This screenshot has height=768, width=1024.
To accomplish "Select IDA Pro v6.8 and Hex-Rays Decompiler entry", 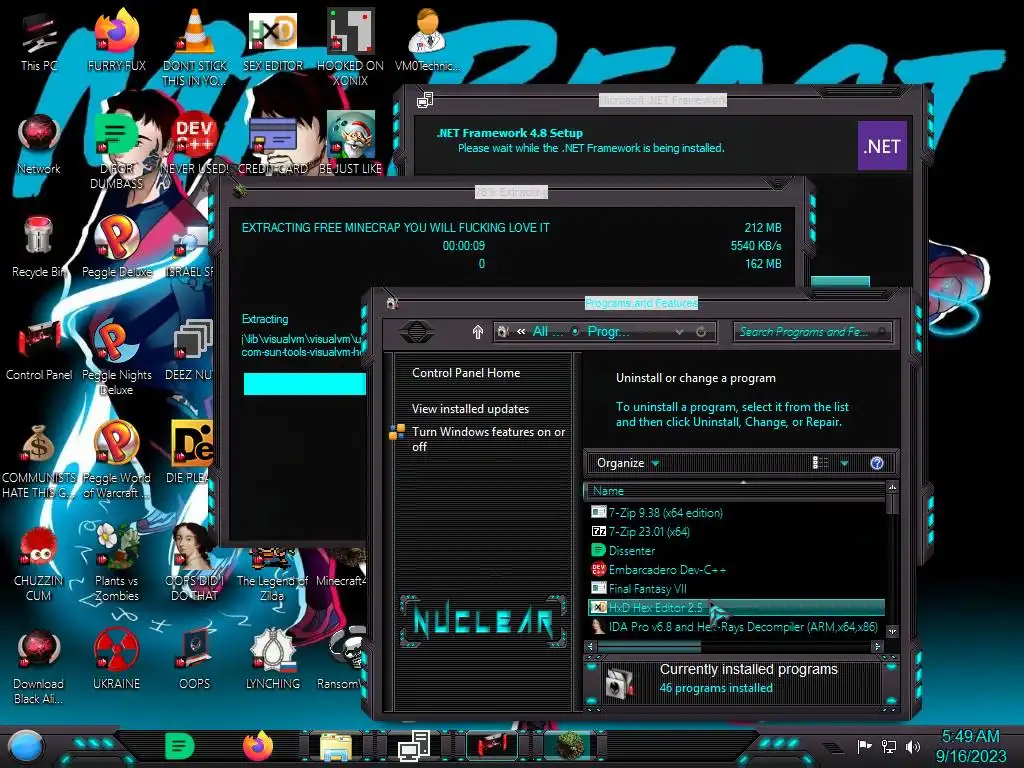I will coord(735,626).
